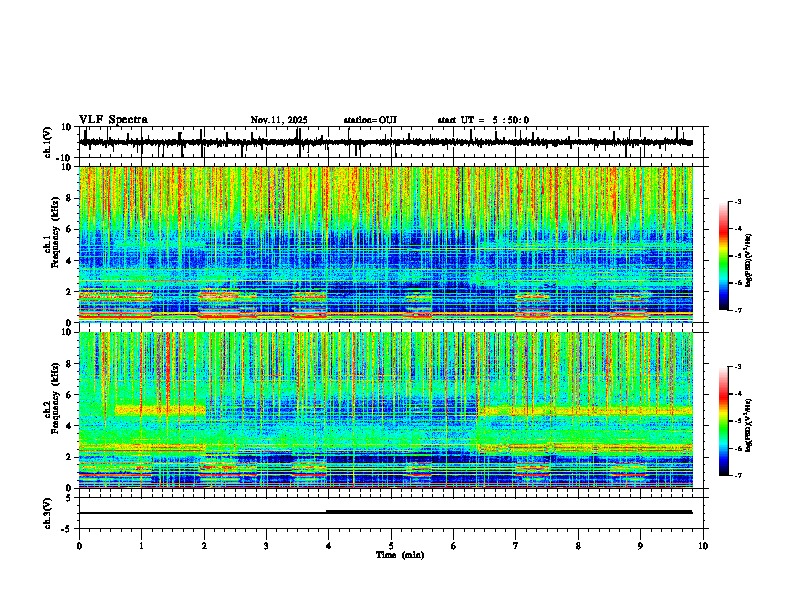This screenshot has height=612, width=792.
Task: Select the date label "Nov.11, 2025"
Action: pos(279,120)
